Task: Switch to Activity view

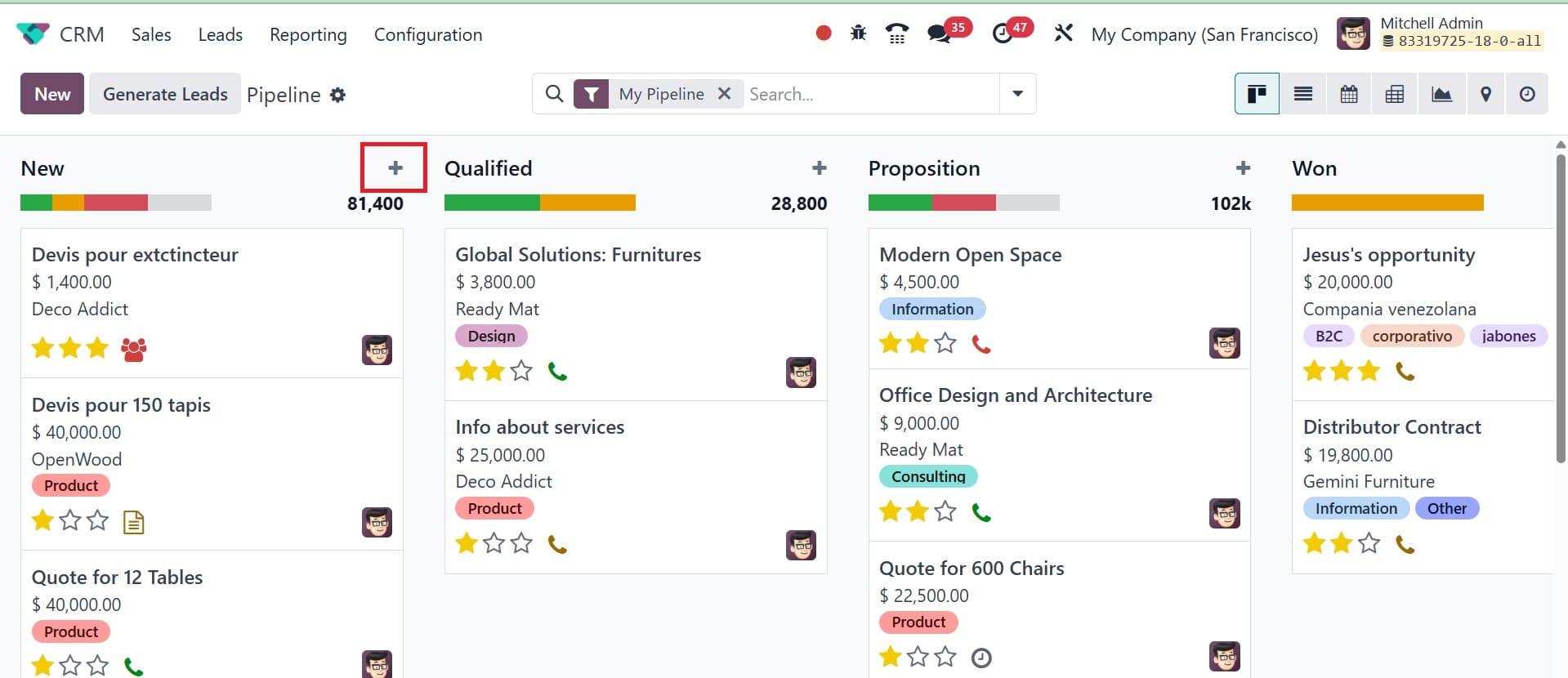Action: (x=1527, y=94)
